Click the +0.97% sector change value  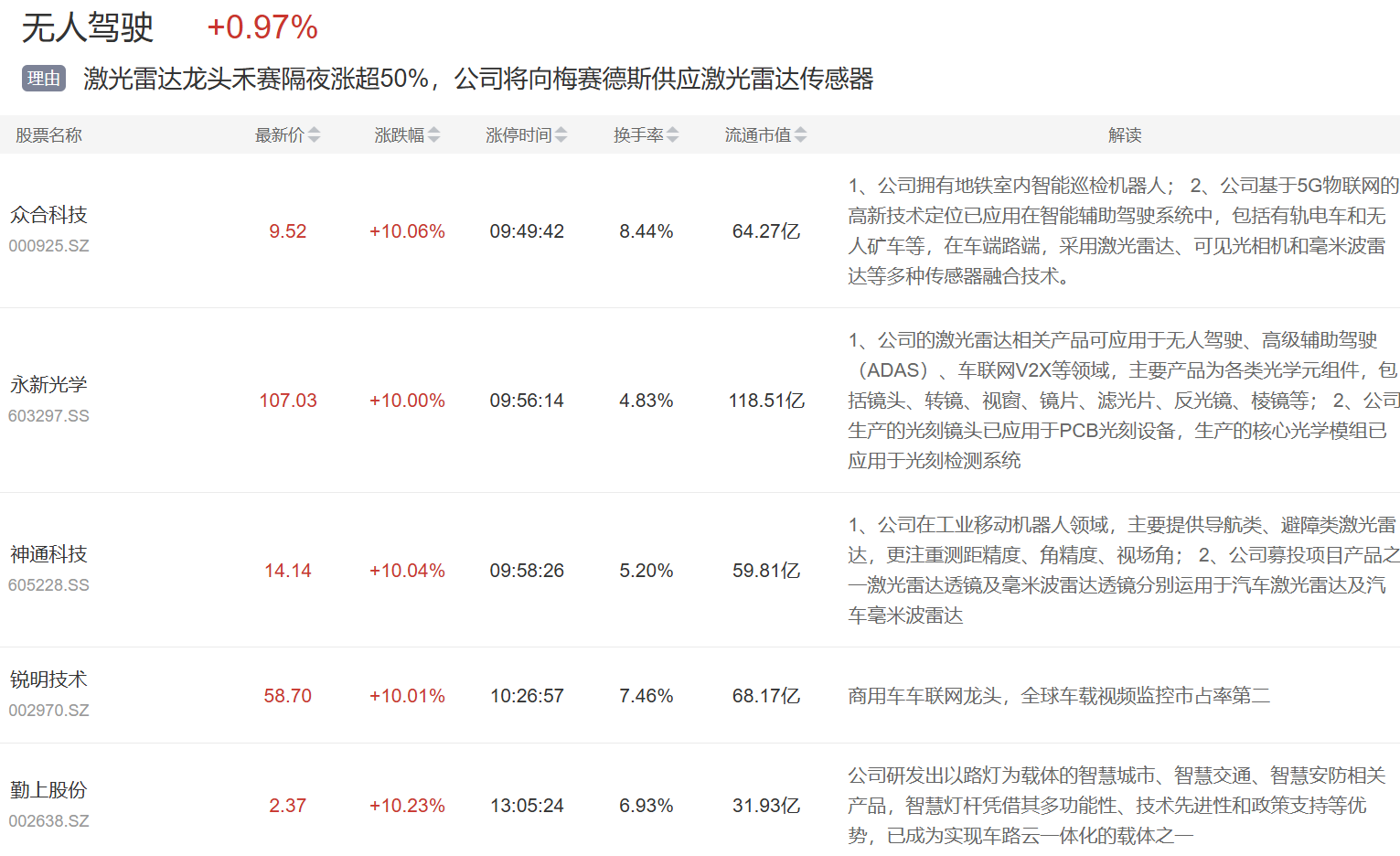coord(262,27)
